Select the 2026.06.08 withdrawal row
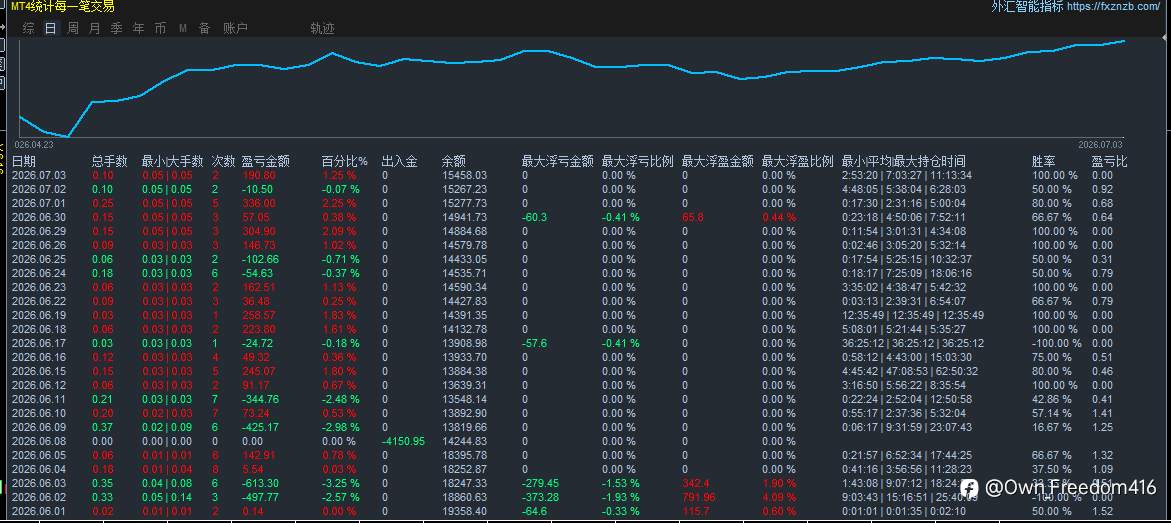 [x=568, y=441]
